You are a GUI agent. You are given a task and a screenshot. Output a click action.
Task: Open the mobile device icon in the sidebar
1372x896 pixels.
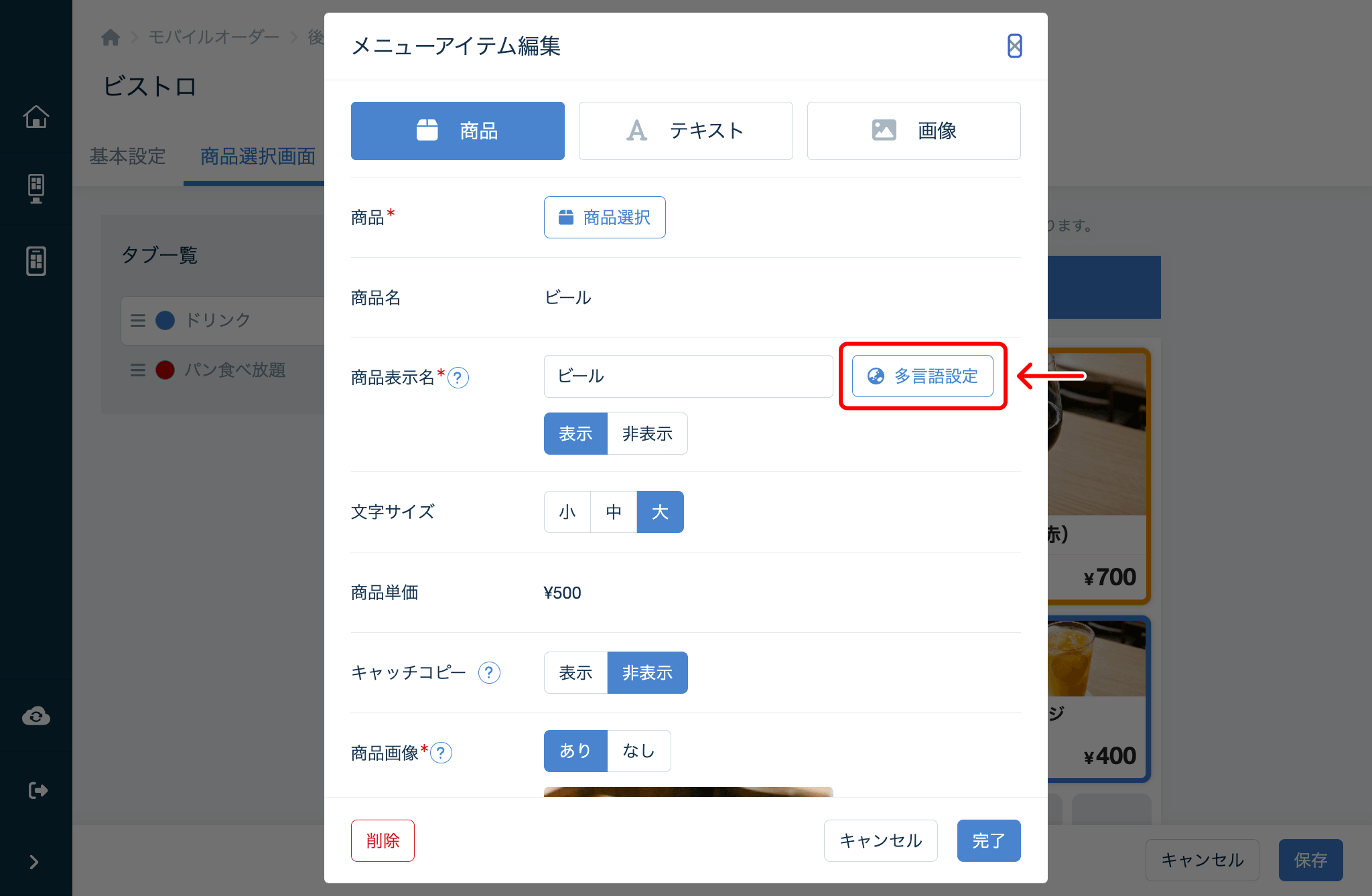[x=36, y=260]
